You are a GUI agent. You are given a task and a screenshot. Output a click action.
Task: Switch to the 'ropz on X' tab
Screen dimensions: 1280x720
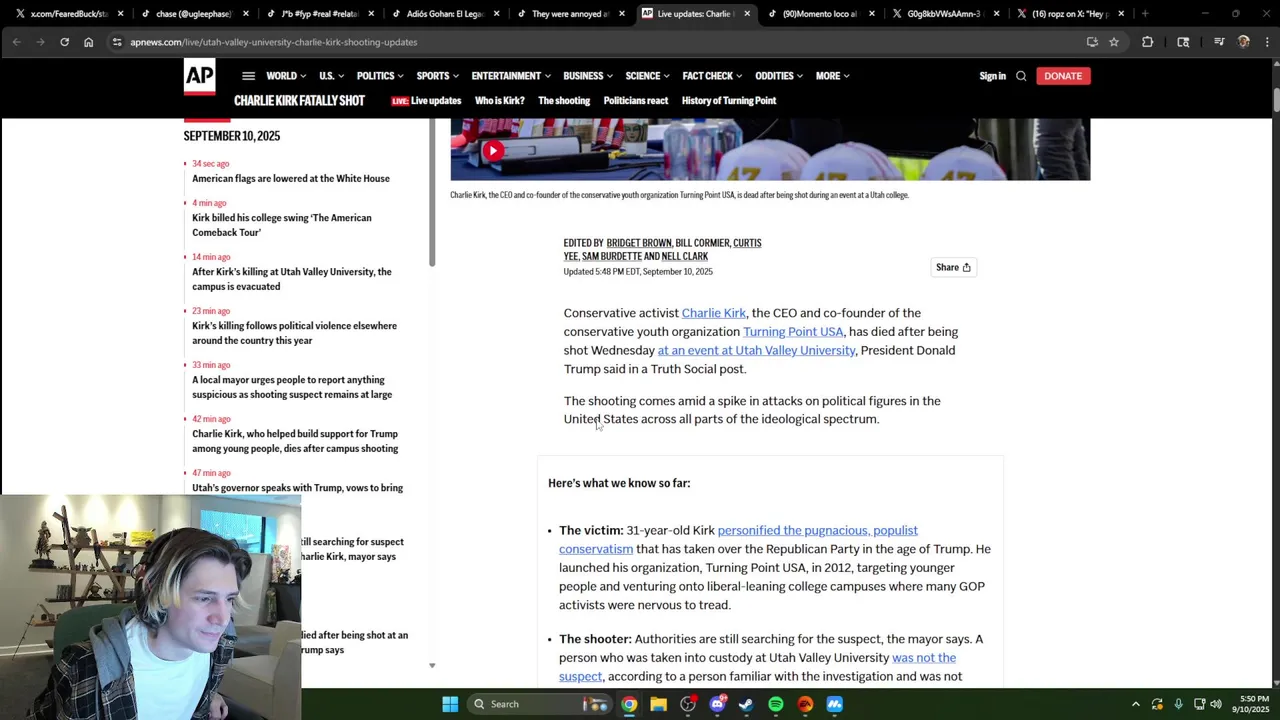tap(1070, 14)
